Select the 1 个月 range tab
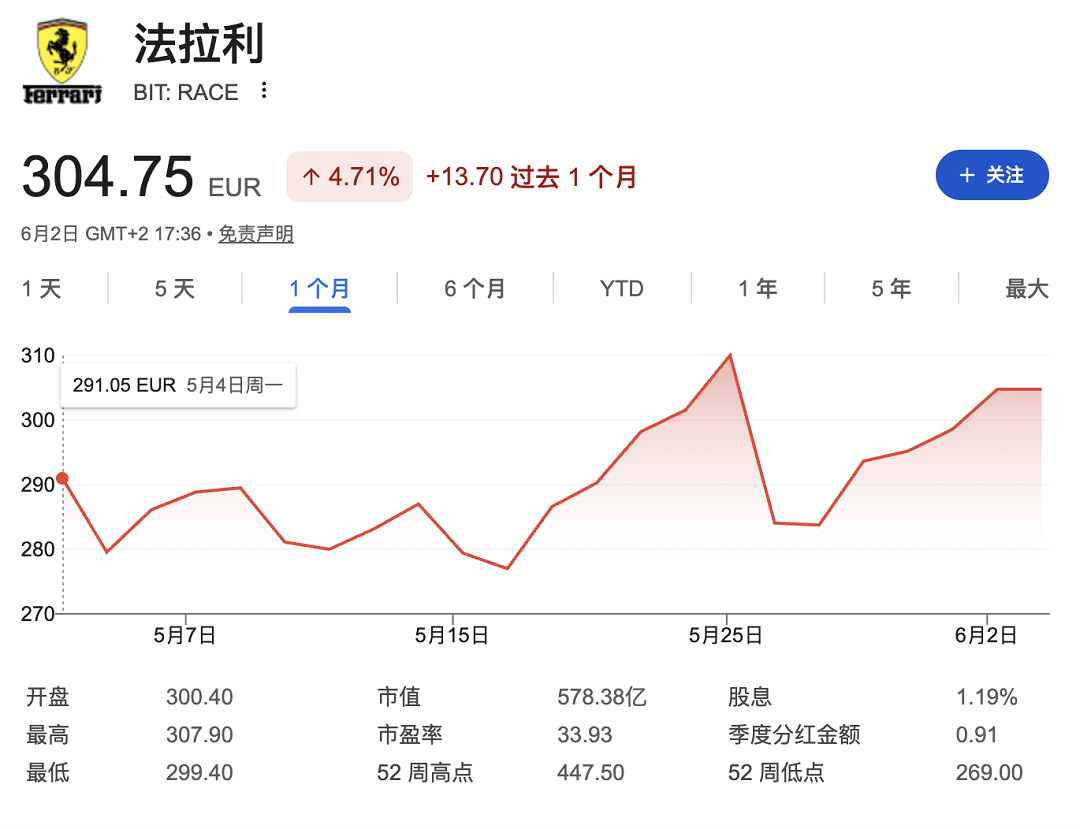 click(320, 288)
